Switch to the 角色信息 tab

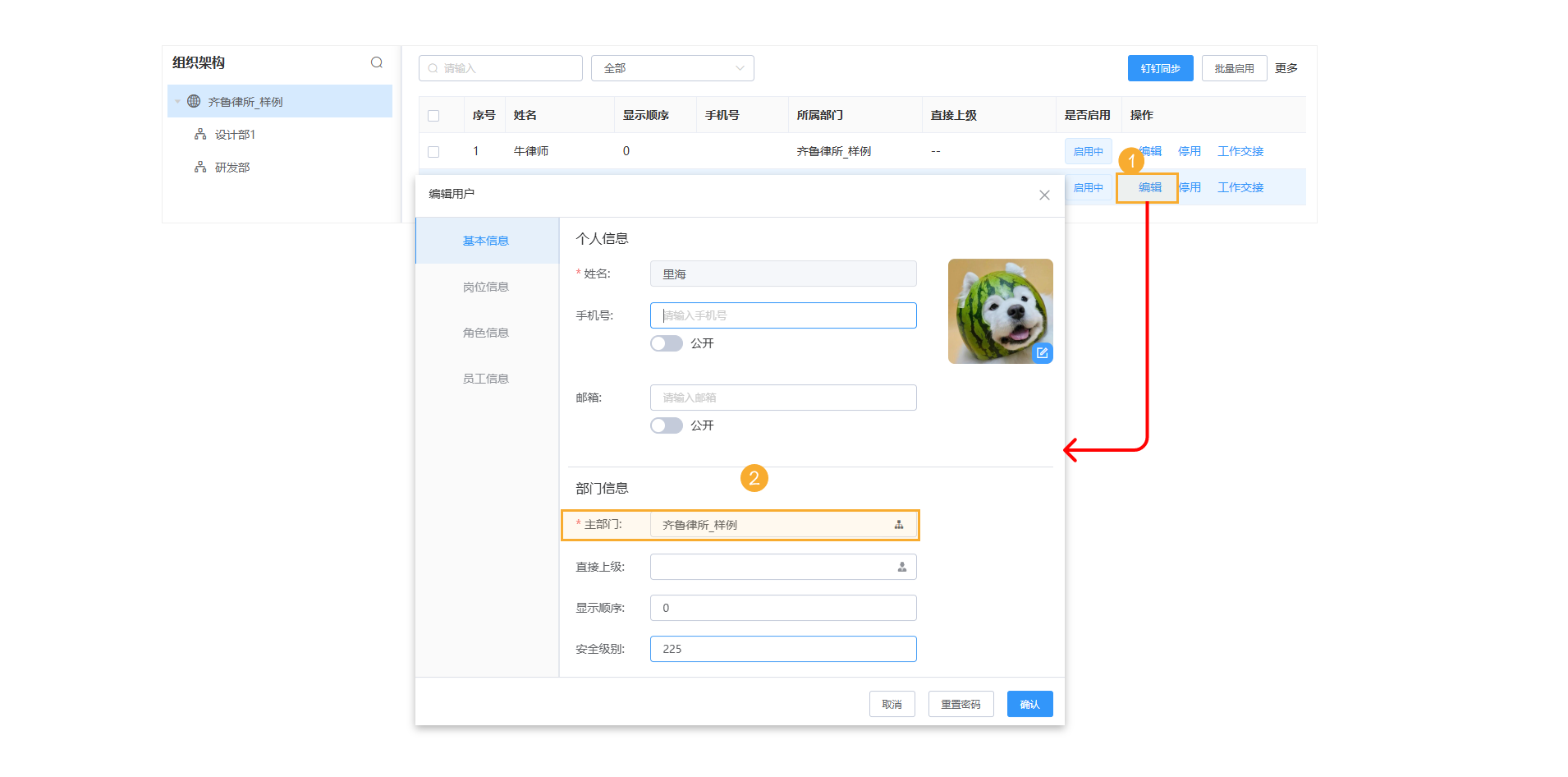click(485, 333)
